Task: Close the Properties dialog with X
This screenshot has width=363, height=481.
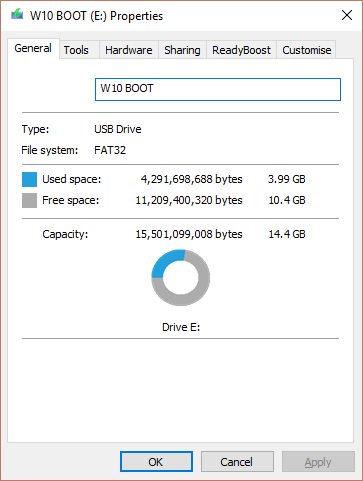Action: pos(347,15)
